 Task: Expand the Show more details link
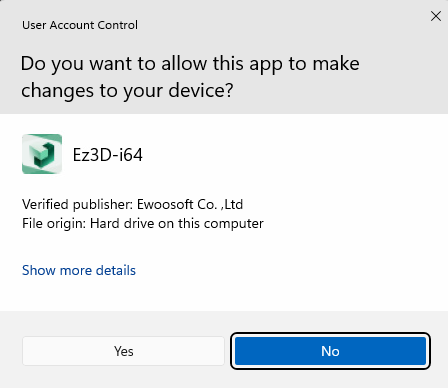tap(79, 270)
